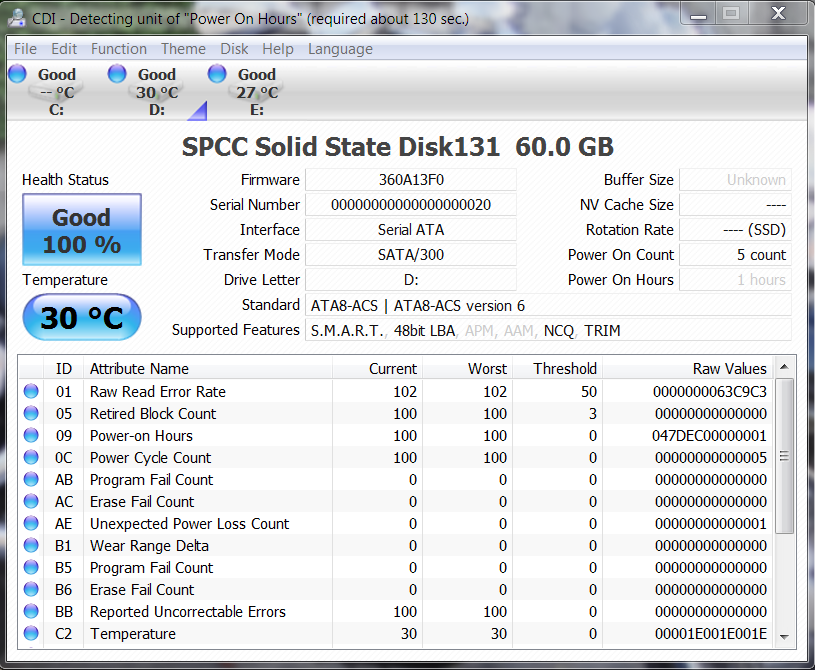Viewport: 815px width, 670px height.
Task: Open the Theme menu
Action: pyautogui.click(x=183, y=49)
